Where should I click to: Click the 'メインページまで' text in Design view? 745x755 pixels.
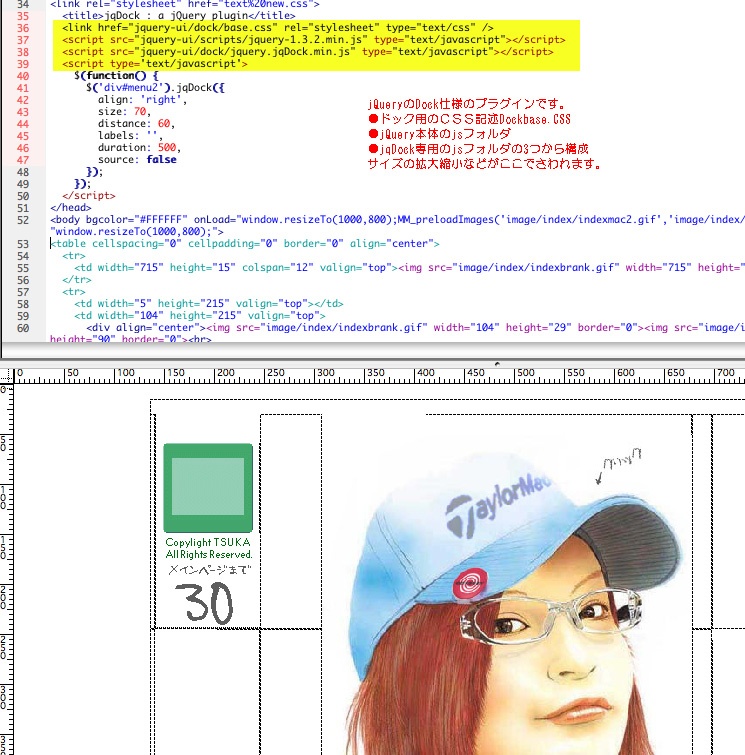pos(210,570)
